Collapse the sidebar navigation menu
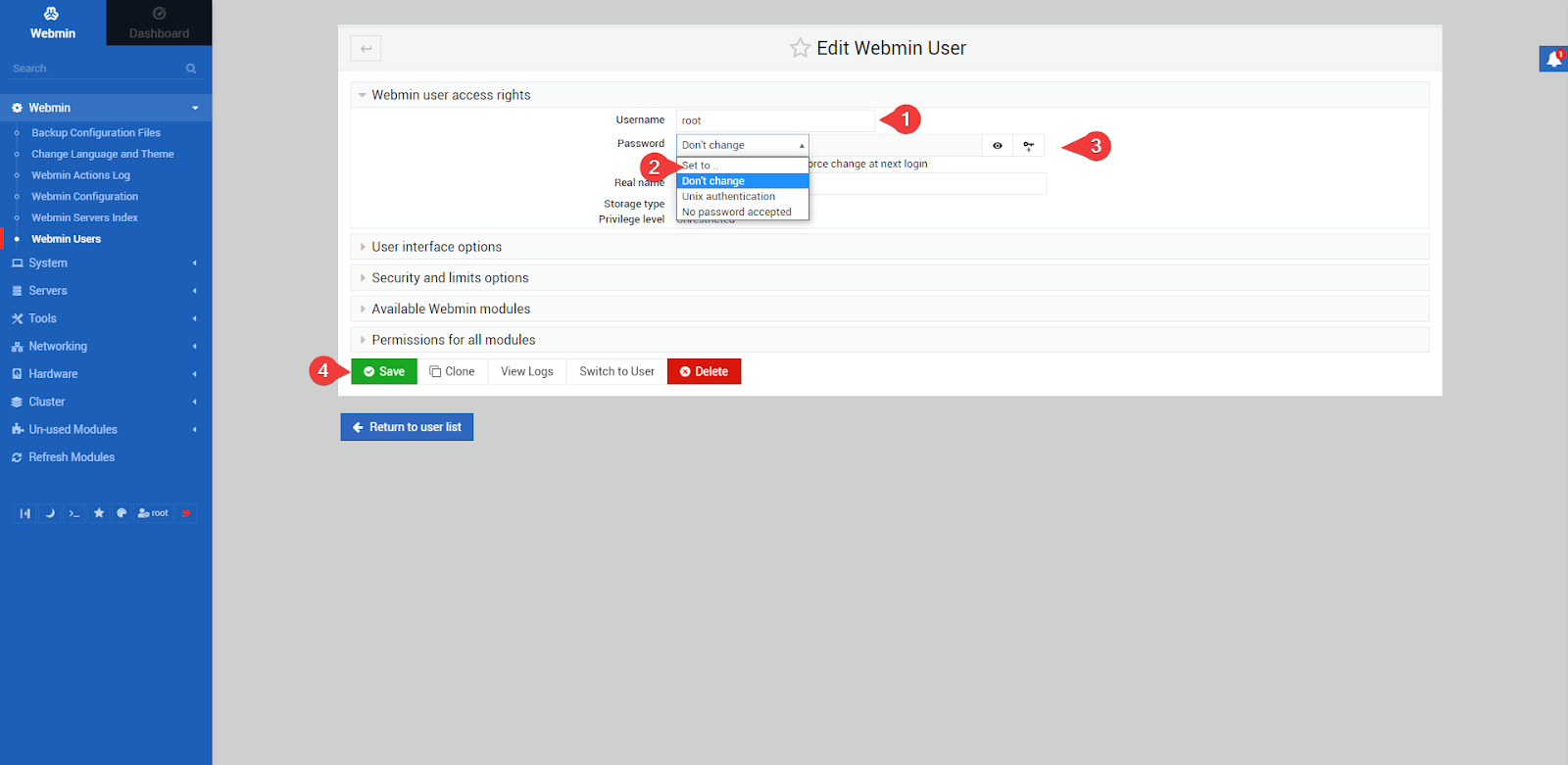This screenshot has height=765, width=1568. click(25, 513)
